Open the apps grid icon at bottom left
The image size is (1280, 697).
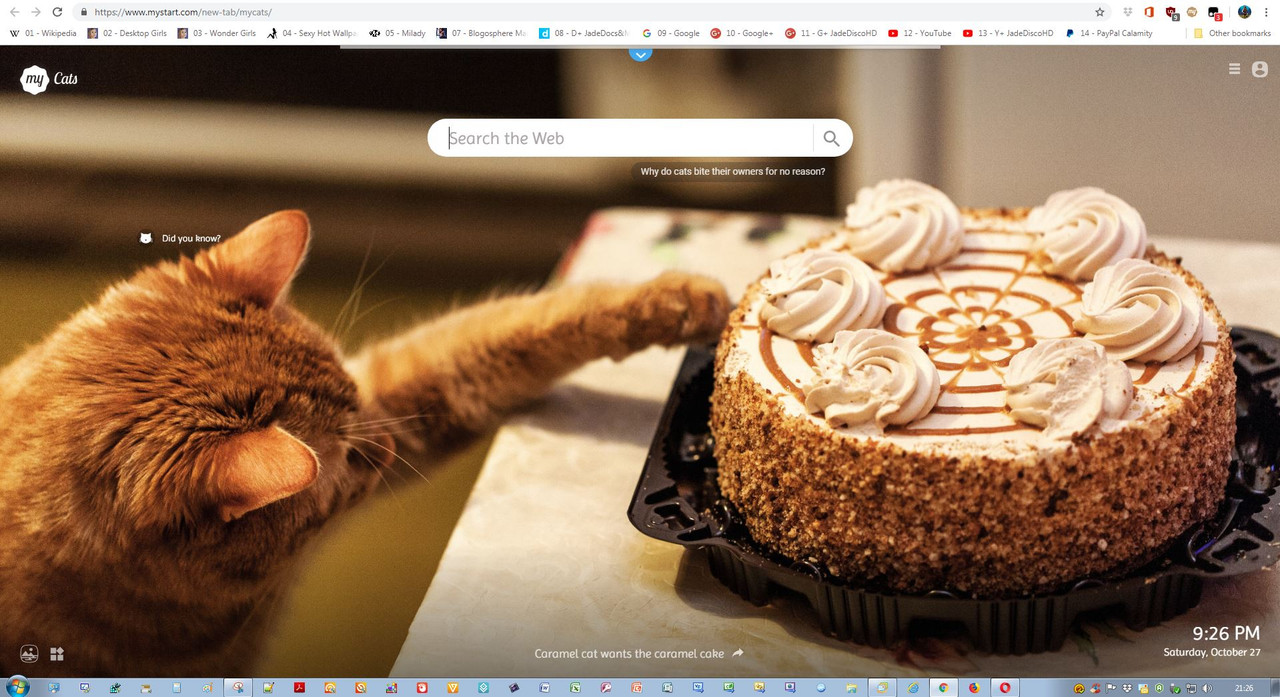57,654
